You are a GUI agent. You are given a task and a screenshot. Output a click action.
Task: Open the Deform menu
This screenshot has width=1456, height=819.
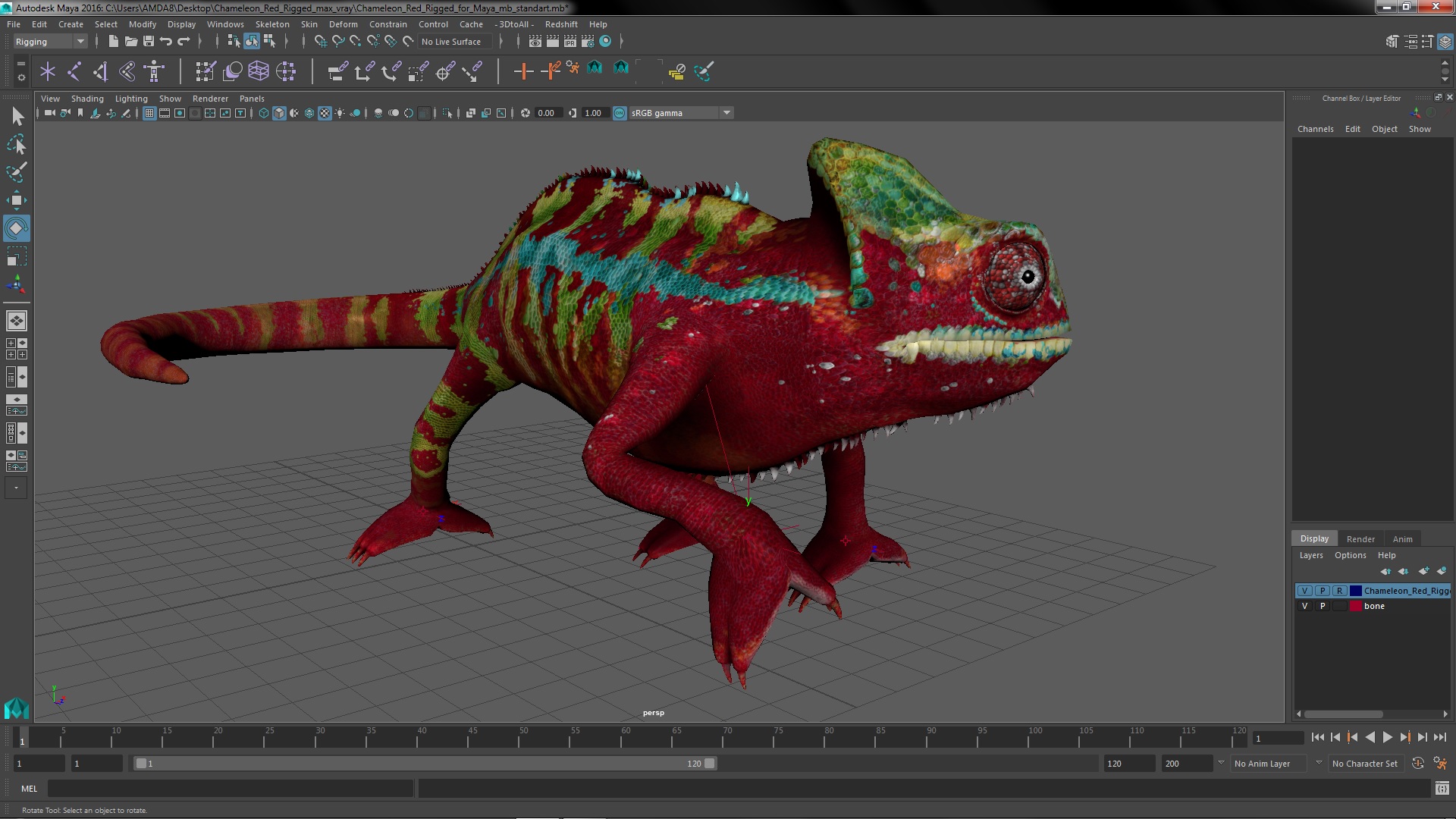(x=343, y=24)
